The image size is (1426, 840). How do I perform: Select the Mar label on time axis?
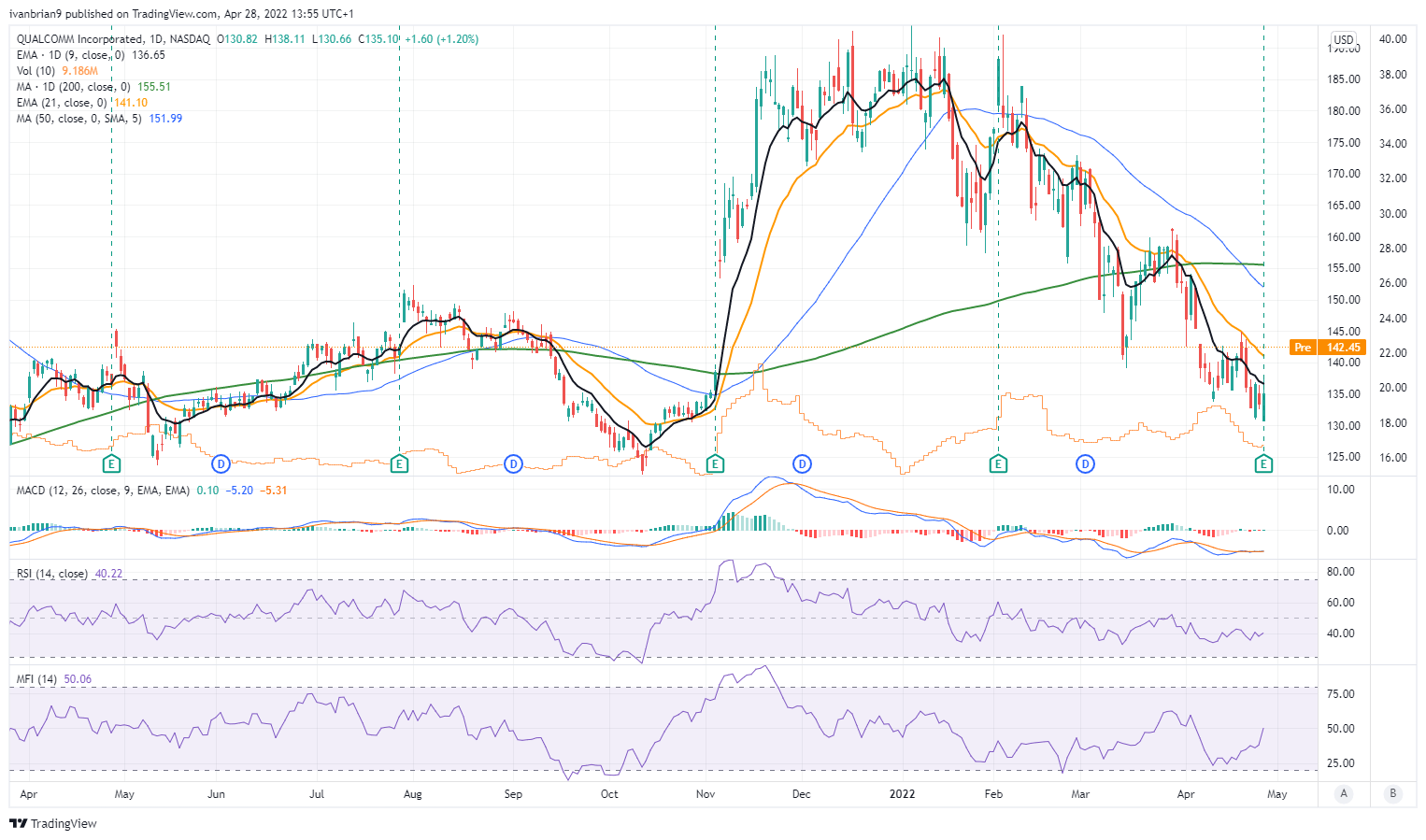1080,794
